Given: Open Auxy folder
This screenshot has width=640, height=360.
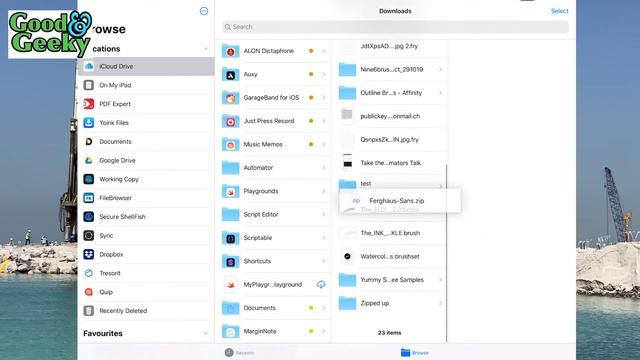Looking at the screenshot, I should [274, 74].
